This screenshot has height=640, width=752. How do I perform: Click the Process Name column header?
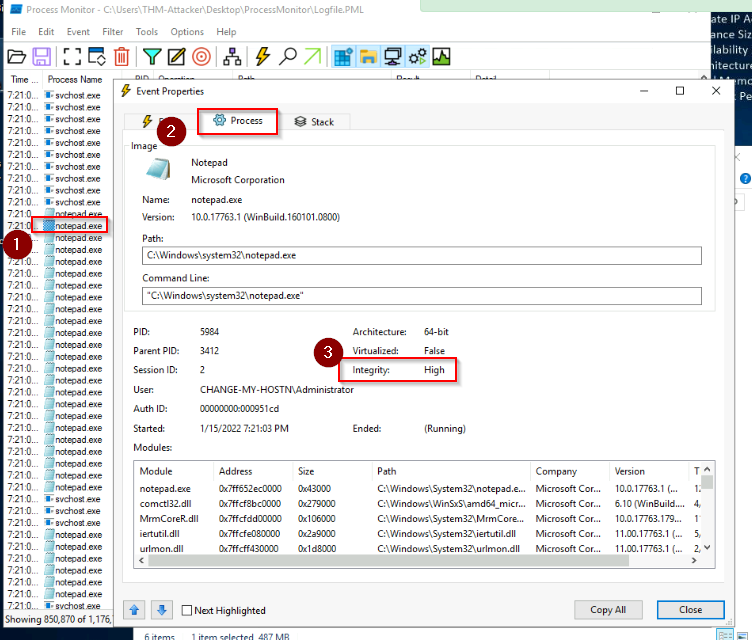point(75,79)
